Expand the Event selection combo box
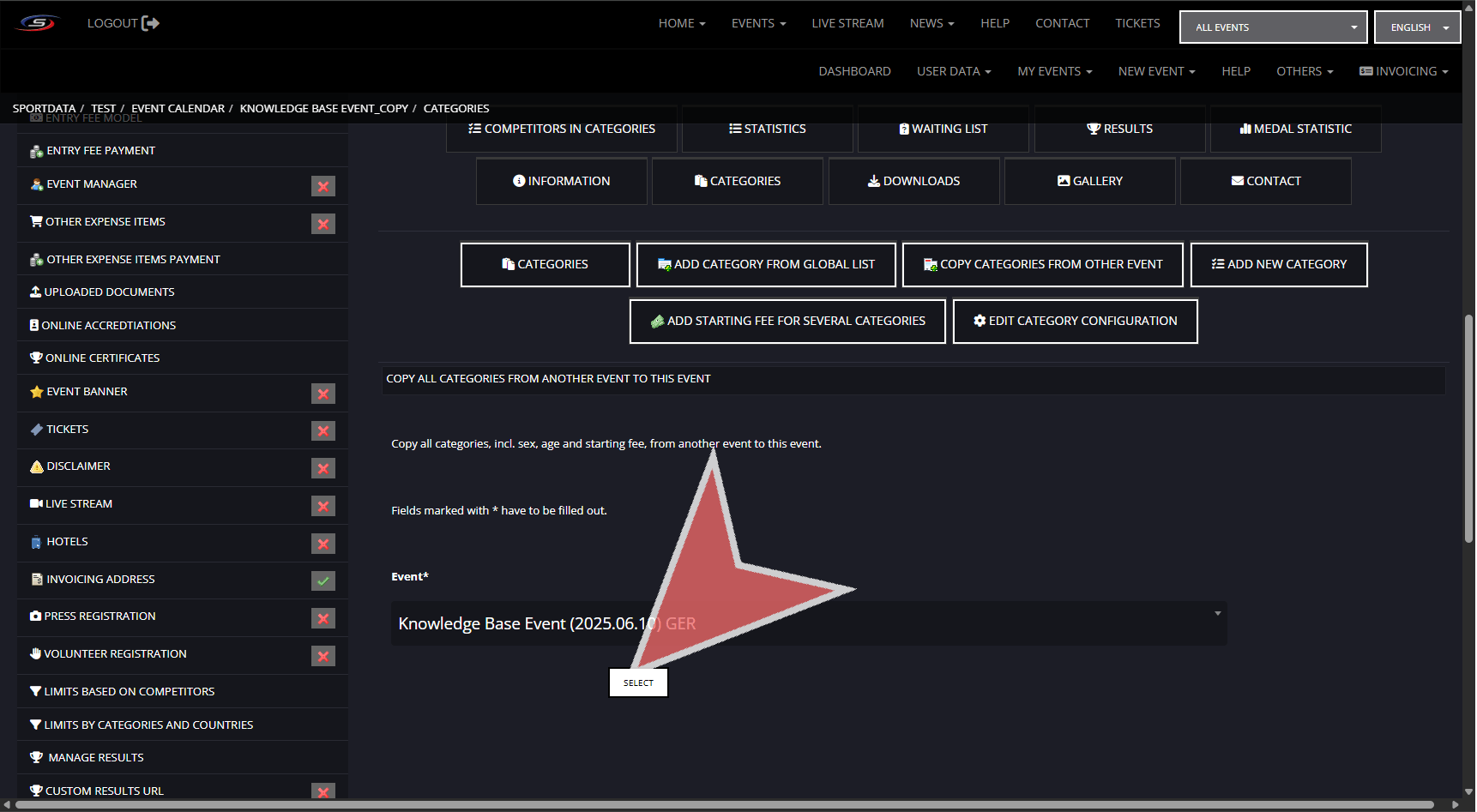Image resolution: width=1477 pixels, height=812 pixels. [x=808, y=623]
